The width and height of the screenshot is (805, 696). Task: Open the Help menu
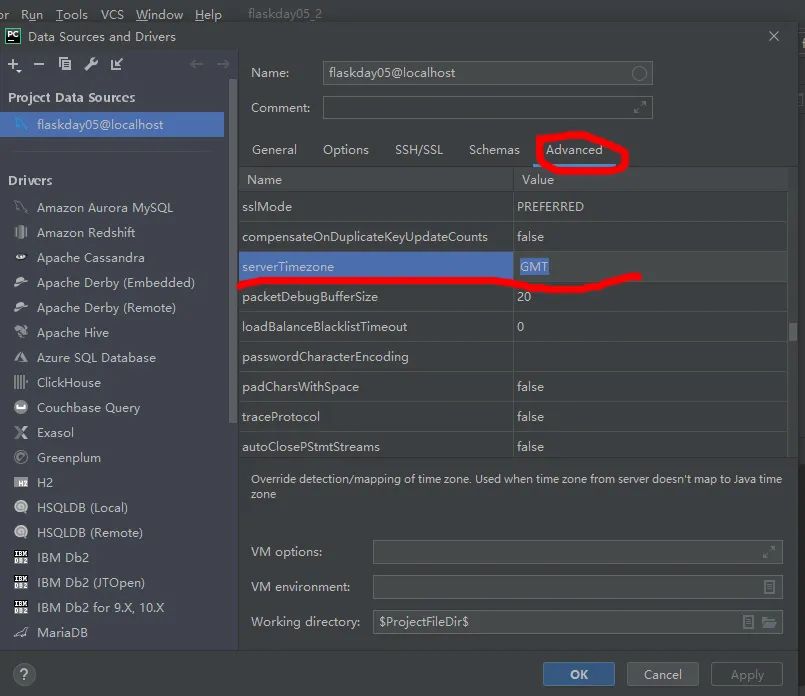(x=208, y=15)
